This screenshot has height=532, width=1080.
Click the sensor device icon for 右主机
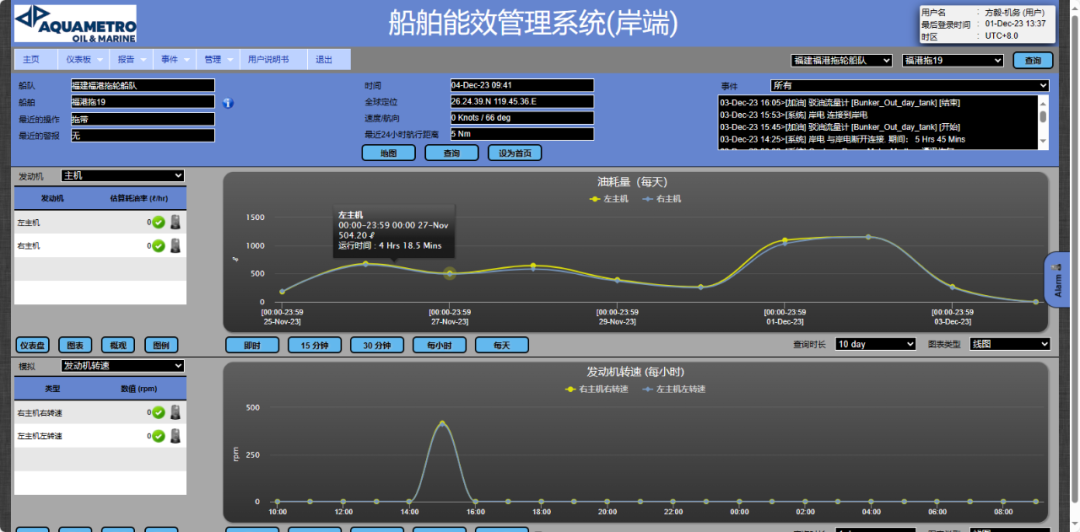pyautogui.click(x=176, y=245)
